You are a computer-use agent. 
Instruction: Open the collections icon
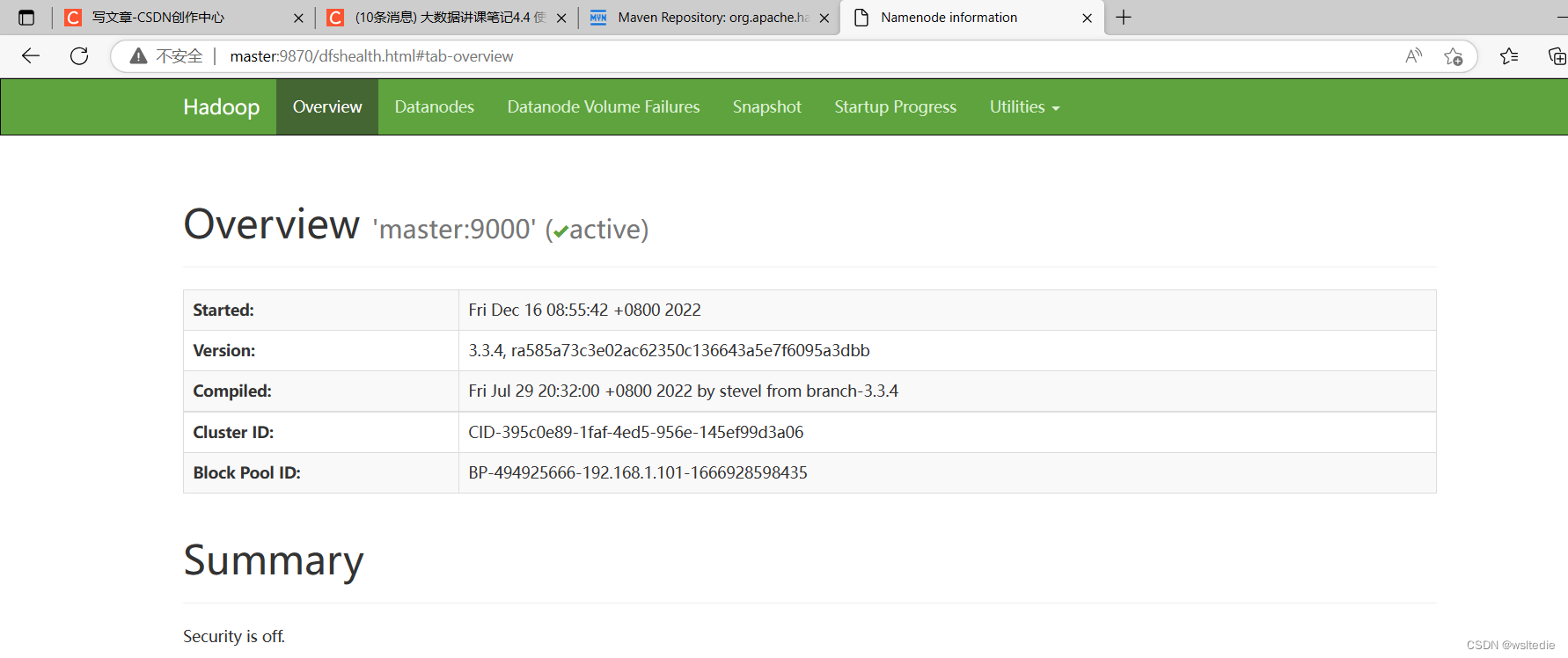click(1557, 56)
